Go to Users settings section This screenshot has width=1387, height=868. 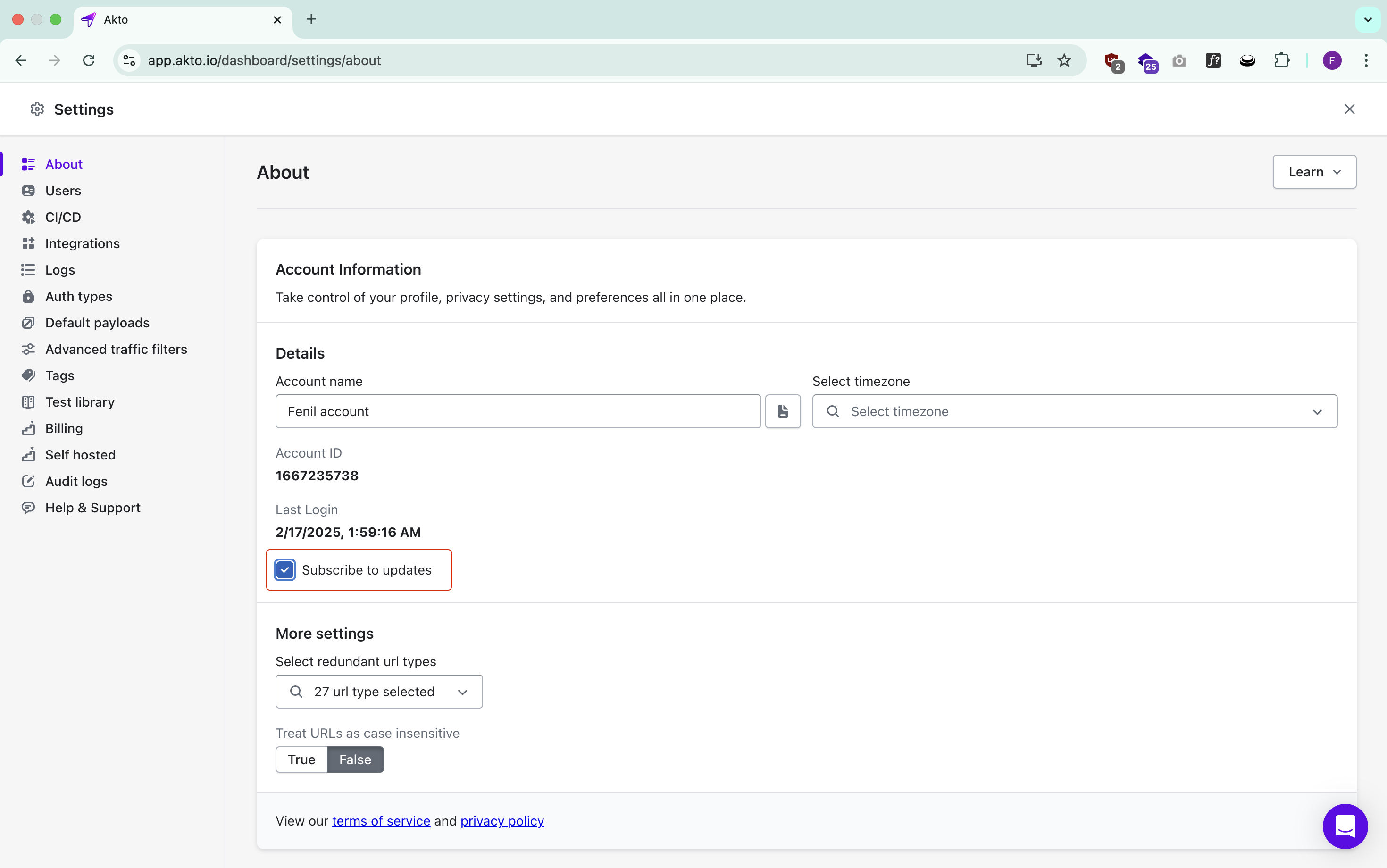tap(63, 191)
